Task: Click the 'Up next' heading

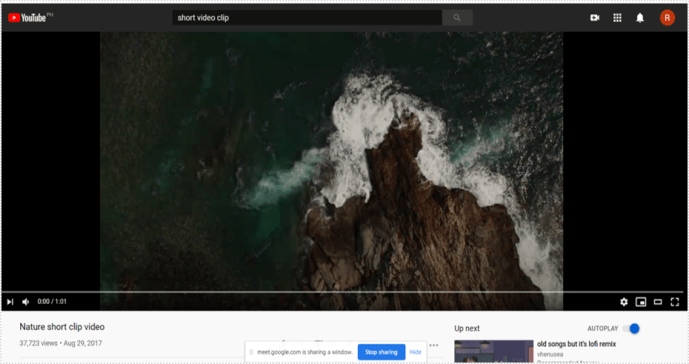Action: point(467,328)
